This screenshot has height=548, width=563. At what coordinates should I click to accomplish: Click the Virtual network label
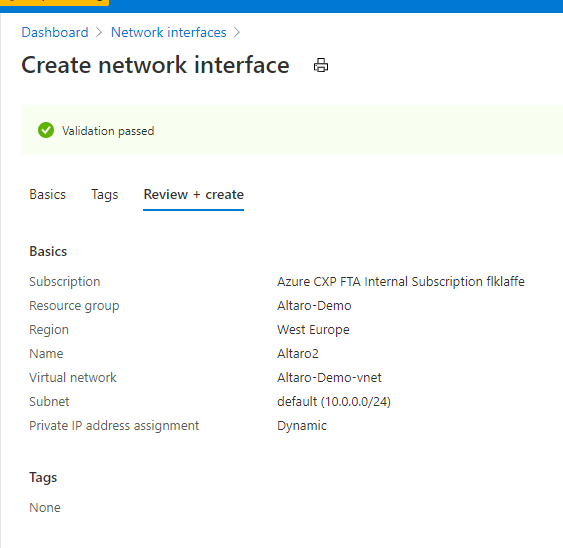(73, 378)
